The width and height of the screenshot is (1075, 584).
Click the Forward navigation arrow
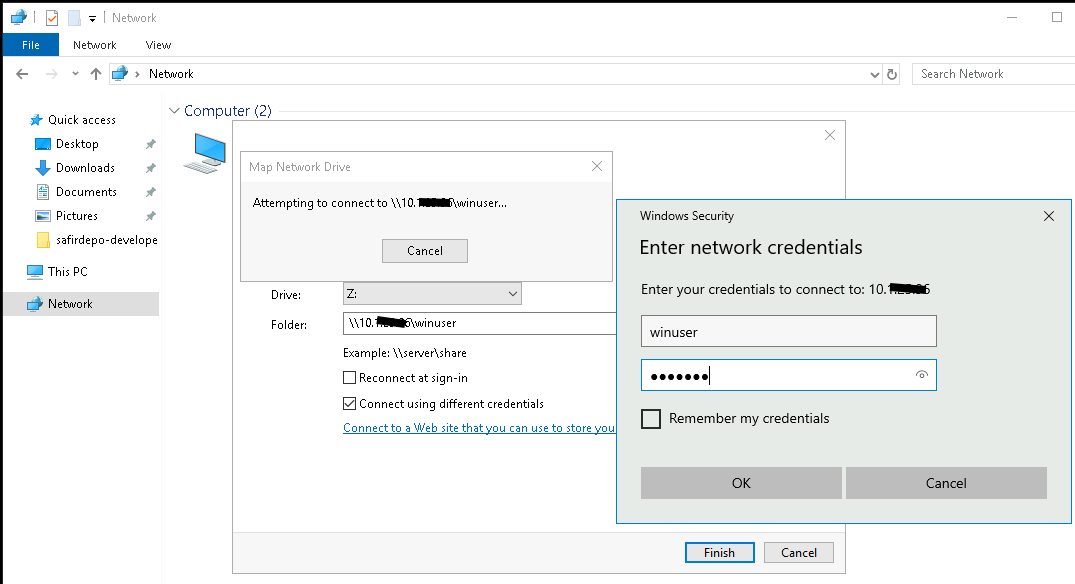[x=51, y=74]
